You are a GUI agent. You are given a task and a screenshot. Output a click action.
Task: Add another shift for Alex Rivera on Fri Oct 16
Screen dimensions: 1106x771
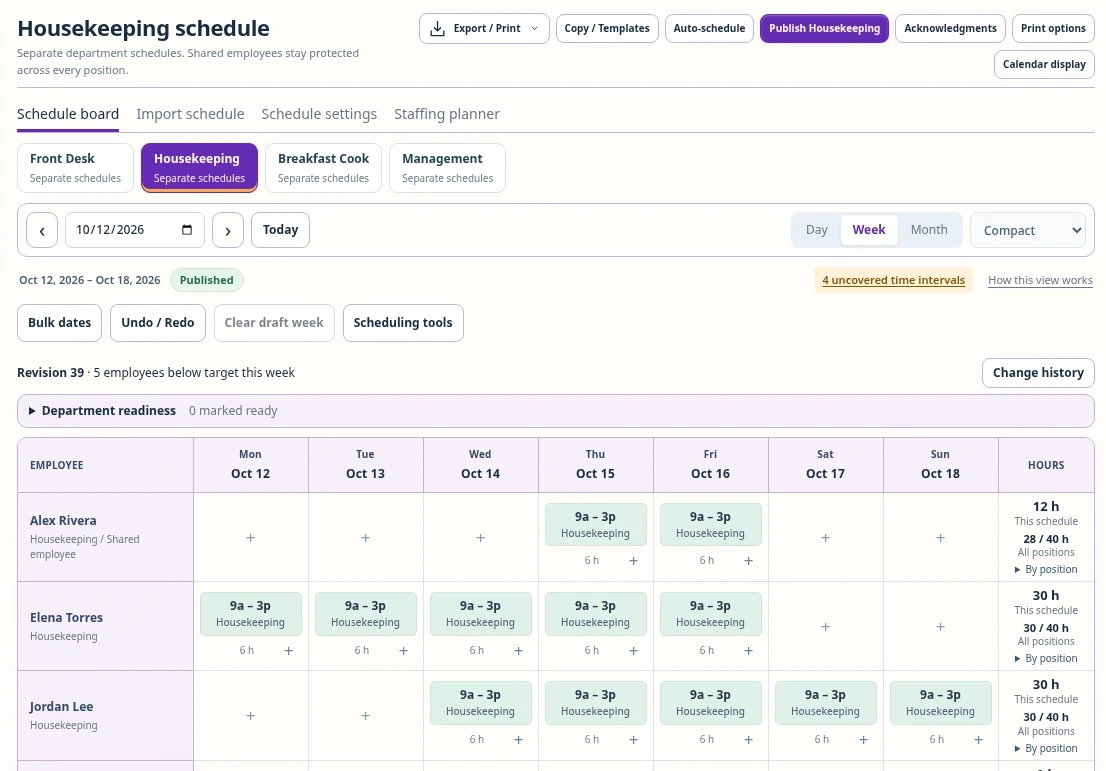pos(748,561)
